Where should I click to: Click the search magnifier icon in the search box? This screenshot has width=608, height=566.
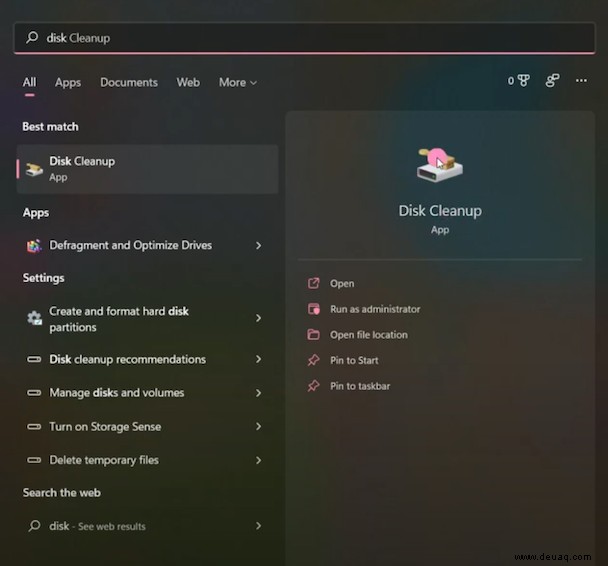(x=32, y=38)
